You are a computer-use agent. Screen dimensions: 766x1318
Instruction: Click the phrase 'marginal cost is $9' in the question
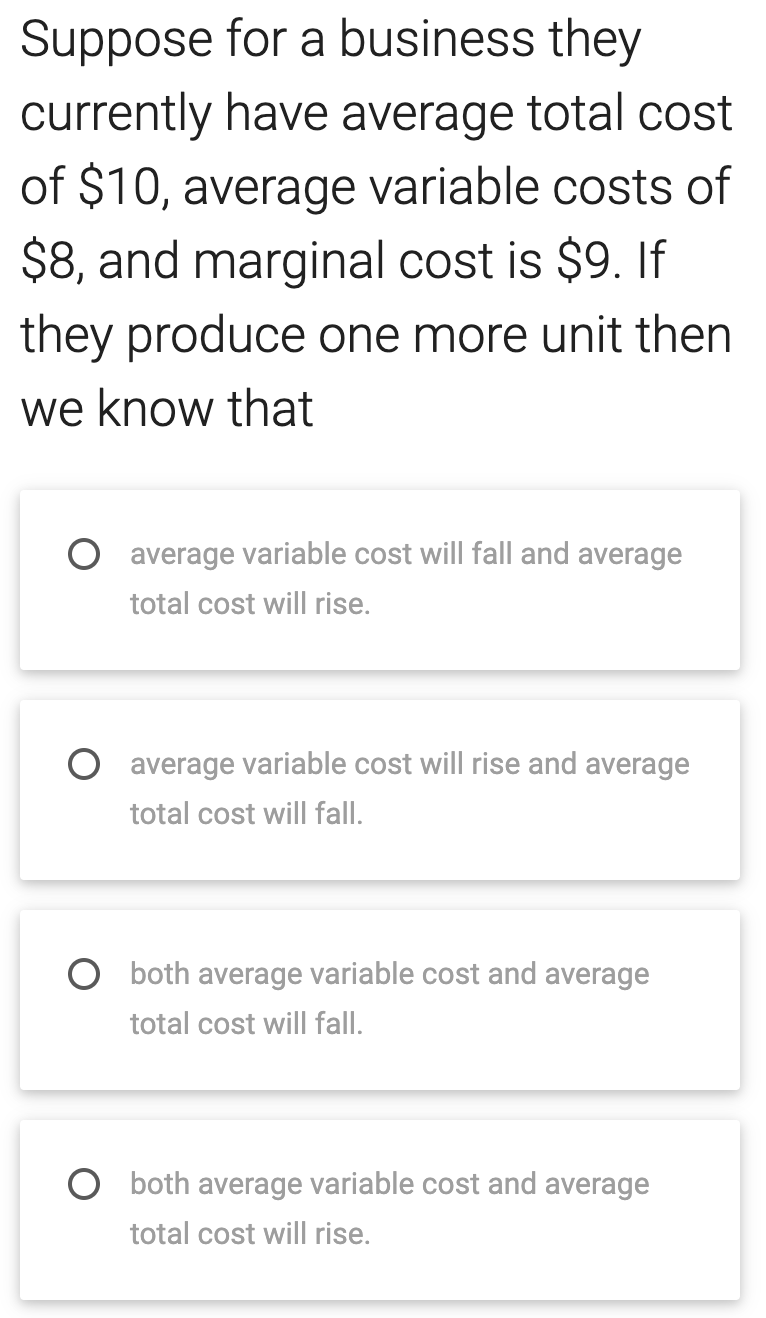coord(400,261)
